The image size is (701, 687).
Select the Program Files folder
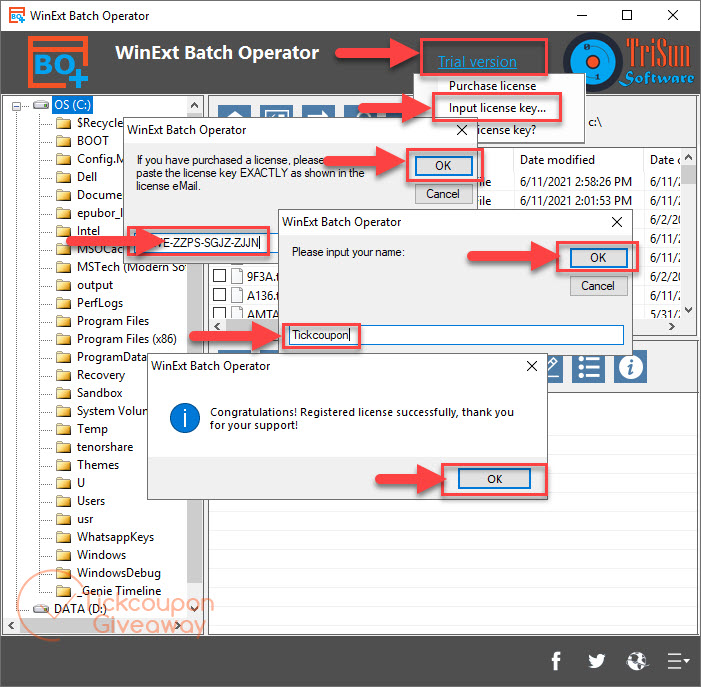pyautogui.click(x=113, y=321)
